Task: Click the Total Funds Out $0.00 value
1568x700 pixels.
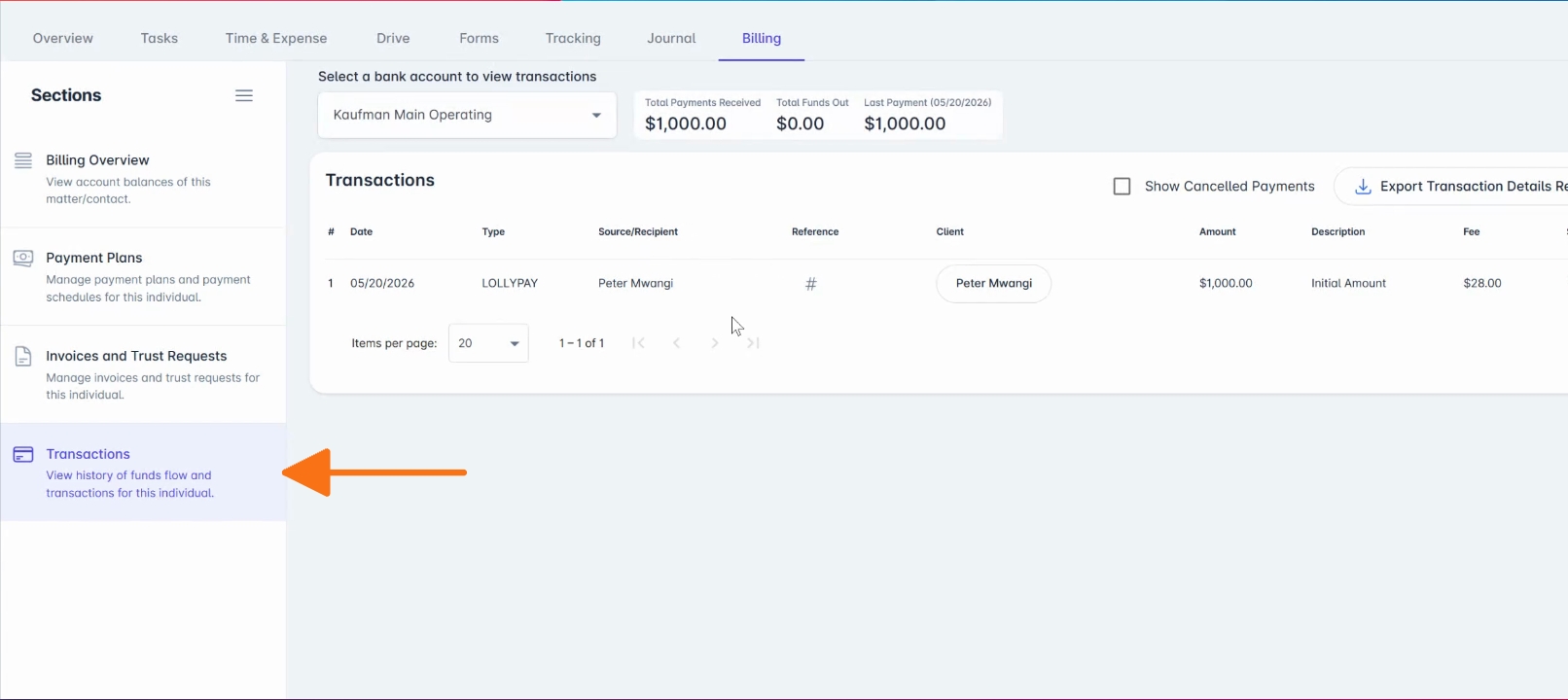Action: click(801, 124)
